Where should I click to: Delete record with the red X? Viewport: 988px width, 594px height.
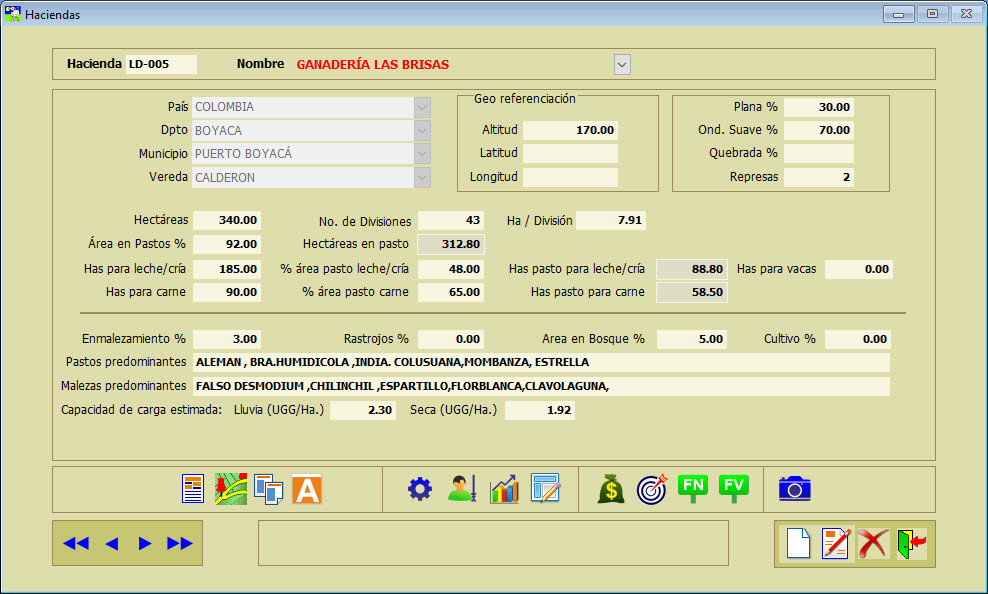[x=873, y=543]
